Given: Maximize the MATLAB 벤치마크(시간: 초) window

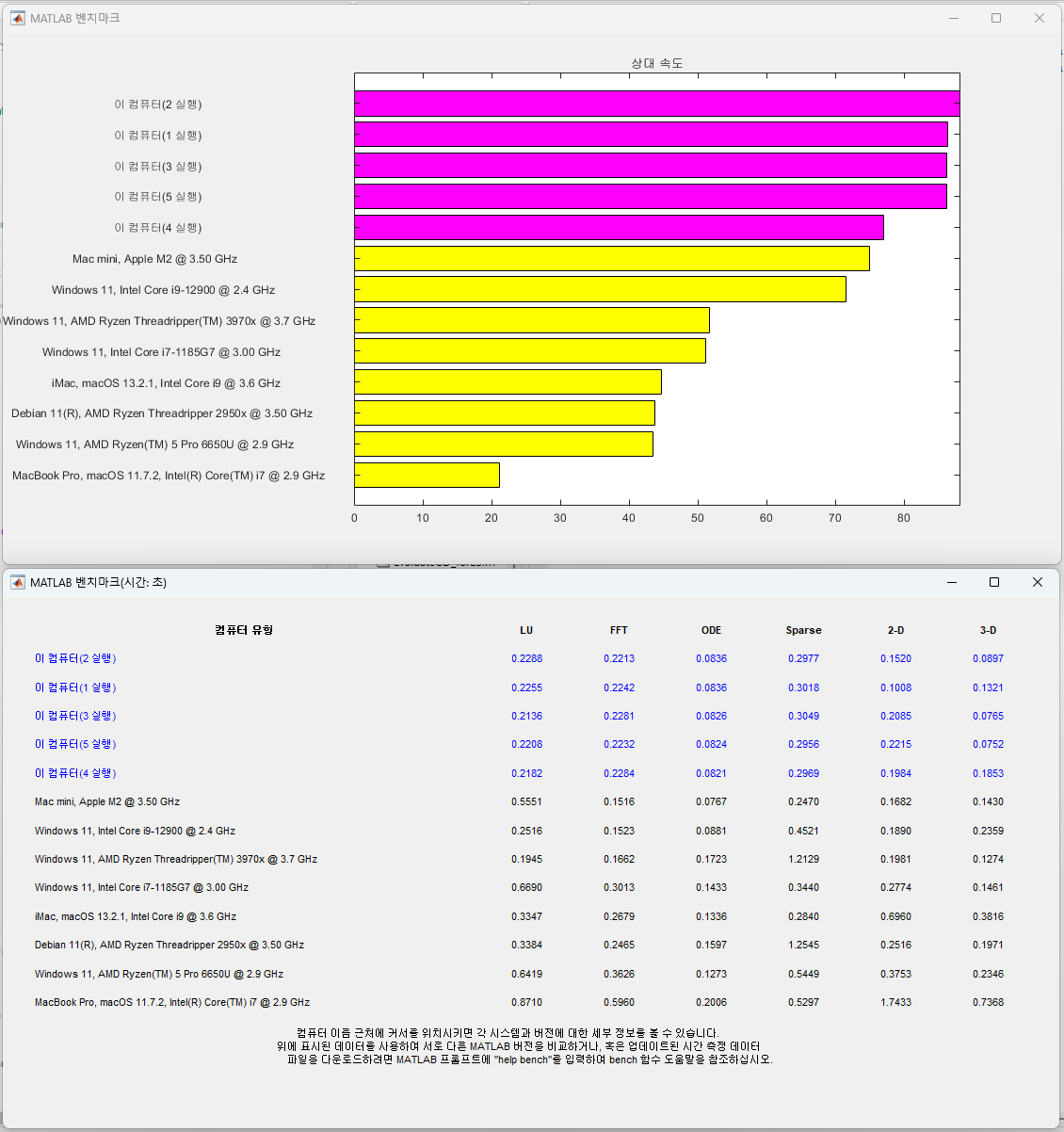Looking at the screenshot, I should (x=993, y=582).
